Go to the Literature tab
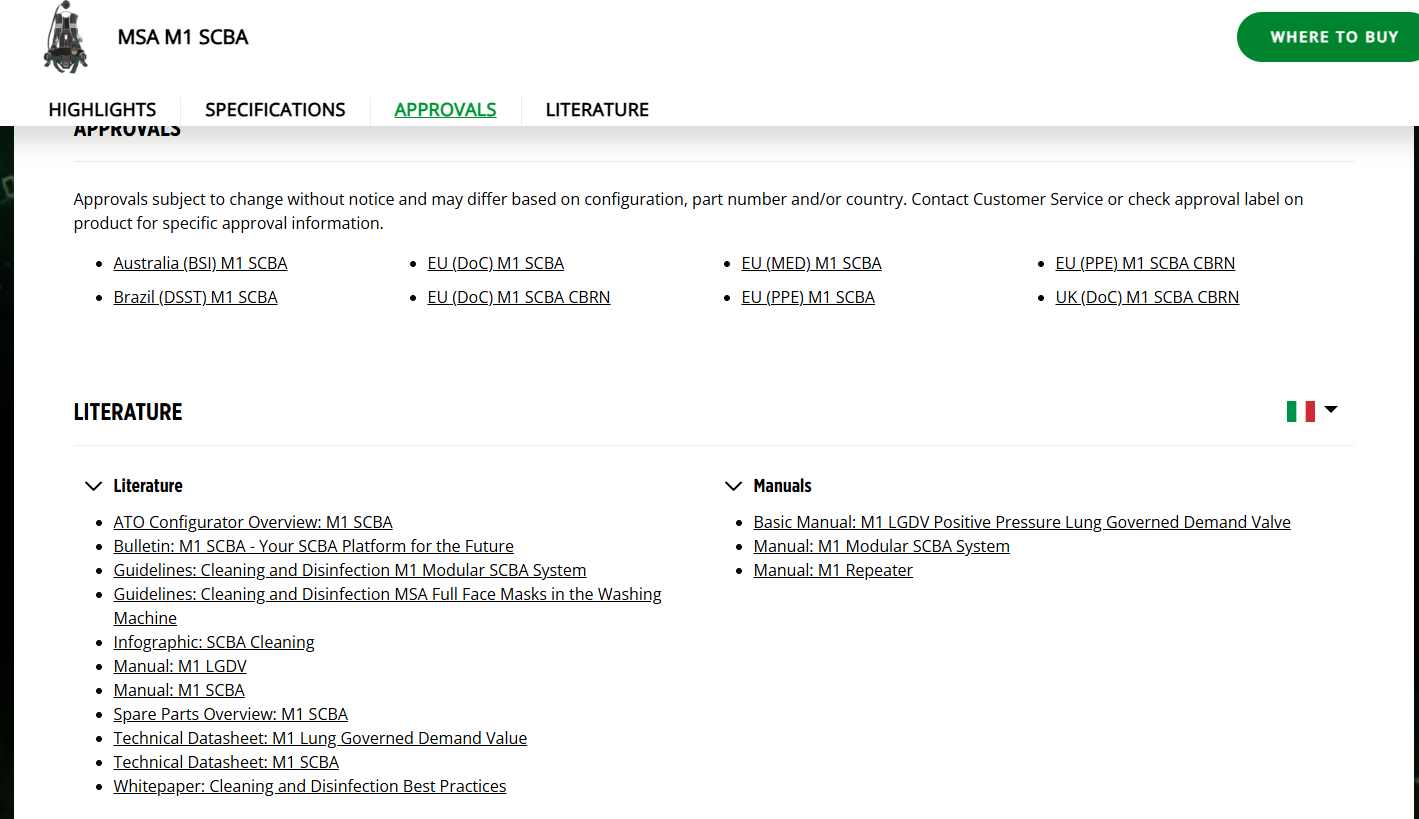The image size is (1419, 819). pyautogui.click(x=597, y=110)
